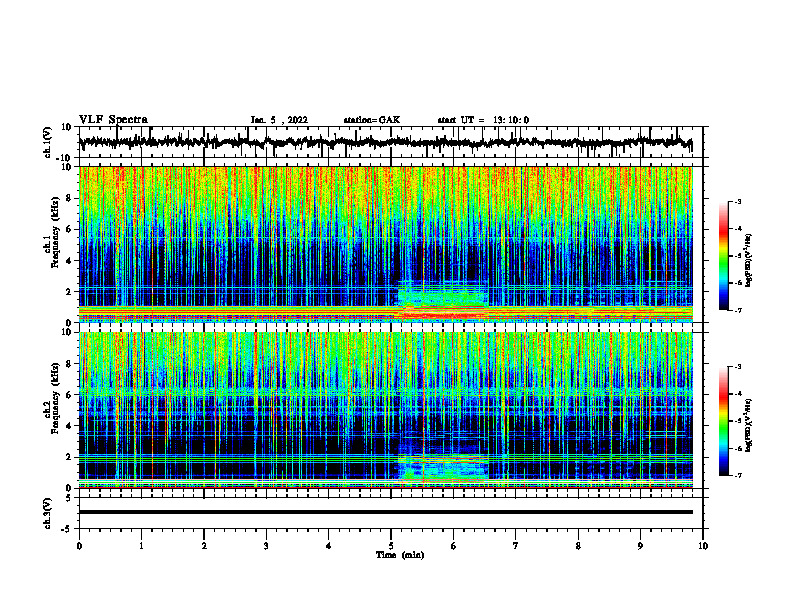Click the "-4" tick on ch.2 color bar
The height and width of the screenshot is (612, 792).
[x=738, y=394]
